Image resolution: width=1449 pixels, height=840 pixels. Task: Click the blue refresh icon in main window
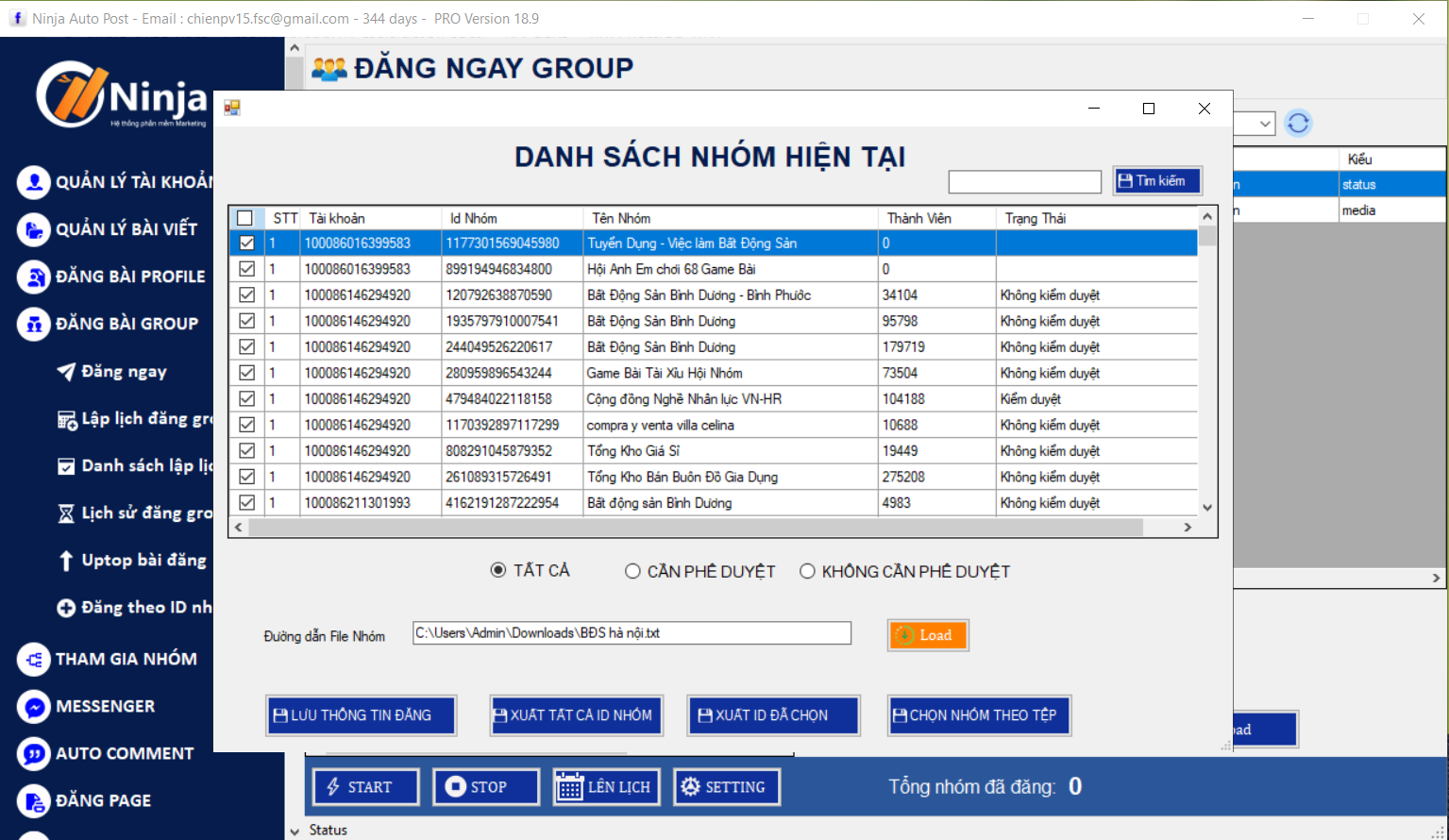(1298, 123)
